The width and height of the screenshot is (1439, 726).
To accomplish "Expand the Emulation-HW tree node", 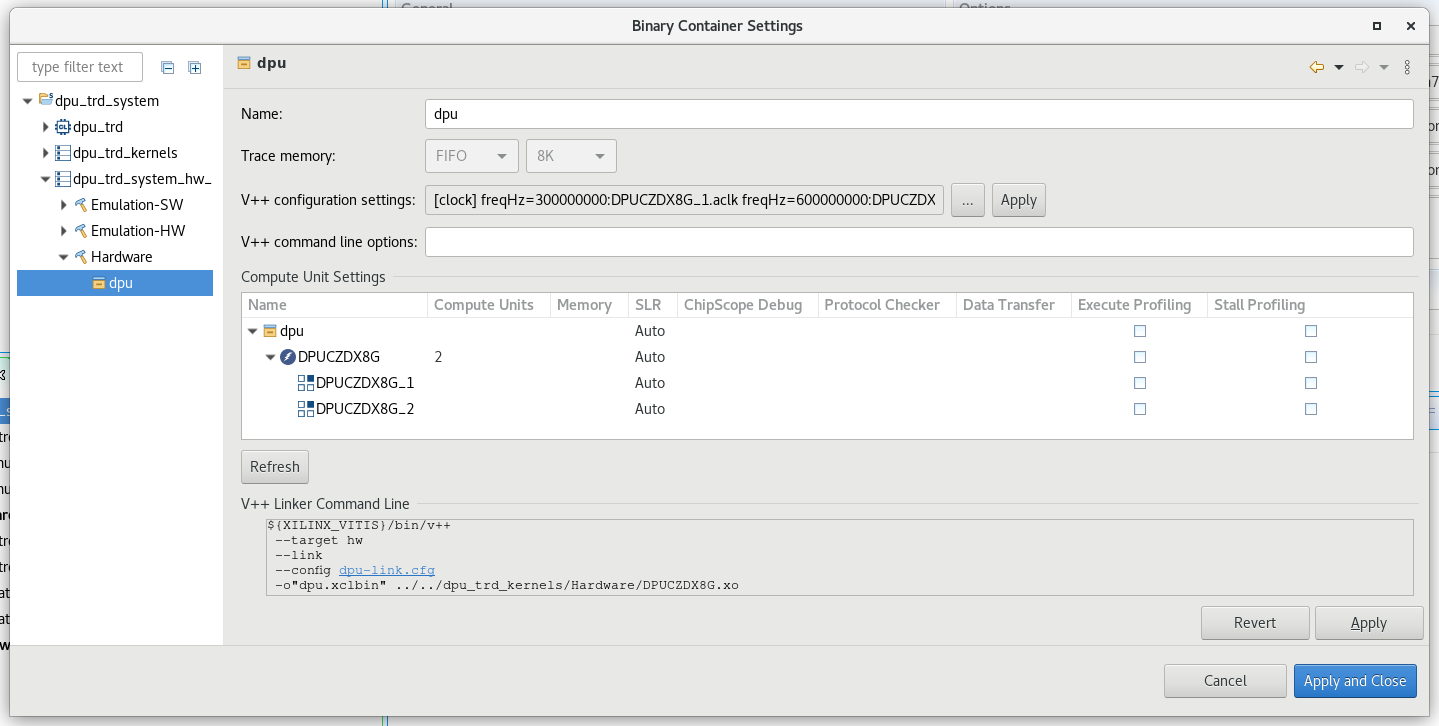I will [x=64, y=231].
